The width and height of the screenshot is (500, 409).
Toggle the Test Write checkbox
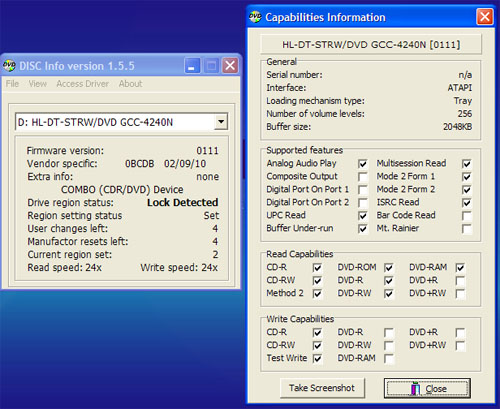point(317,359)
